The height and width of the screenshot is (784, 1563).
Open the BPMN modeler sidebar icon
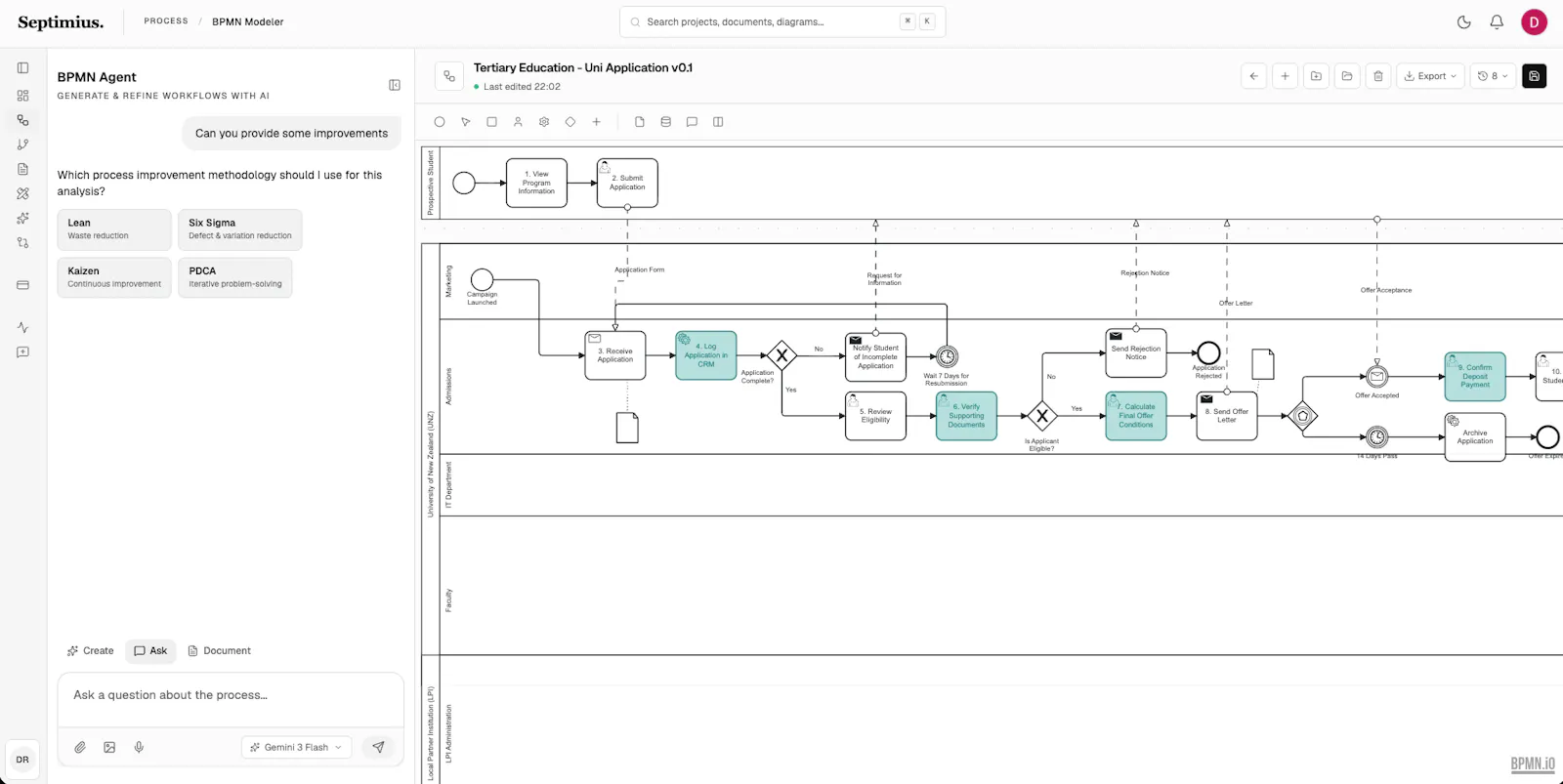pos(22,120)
